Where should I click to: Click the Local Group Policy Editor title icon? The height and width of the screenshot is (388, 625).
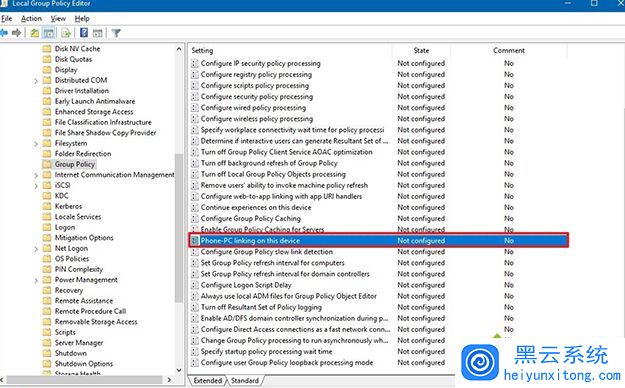[x=4, y=4]
